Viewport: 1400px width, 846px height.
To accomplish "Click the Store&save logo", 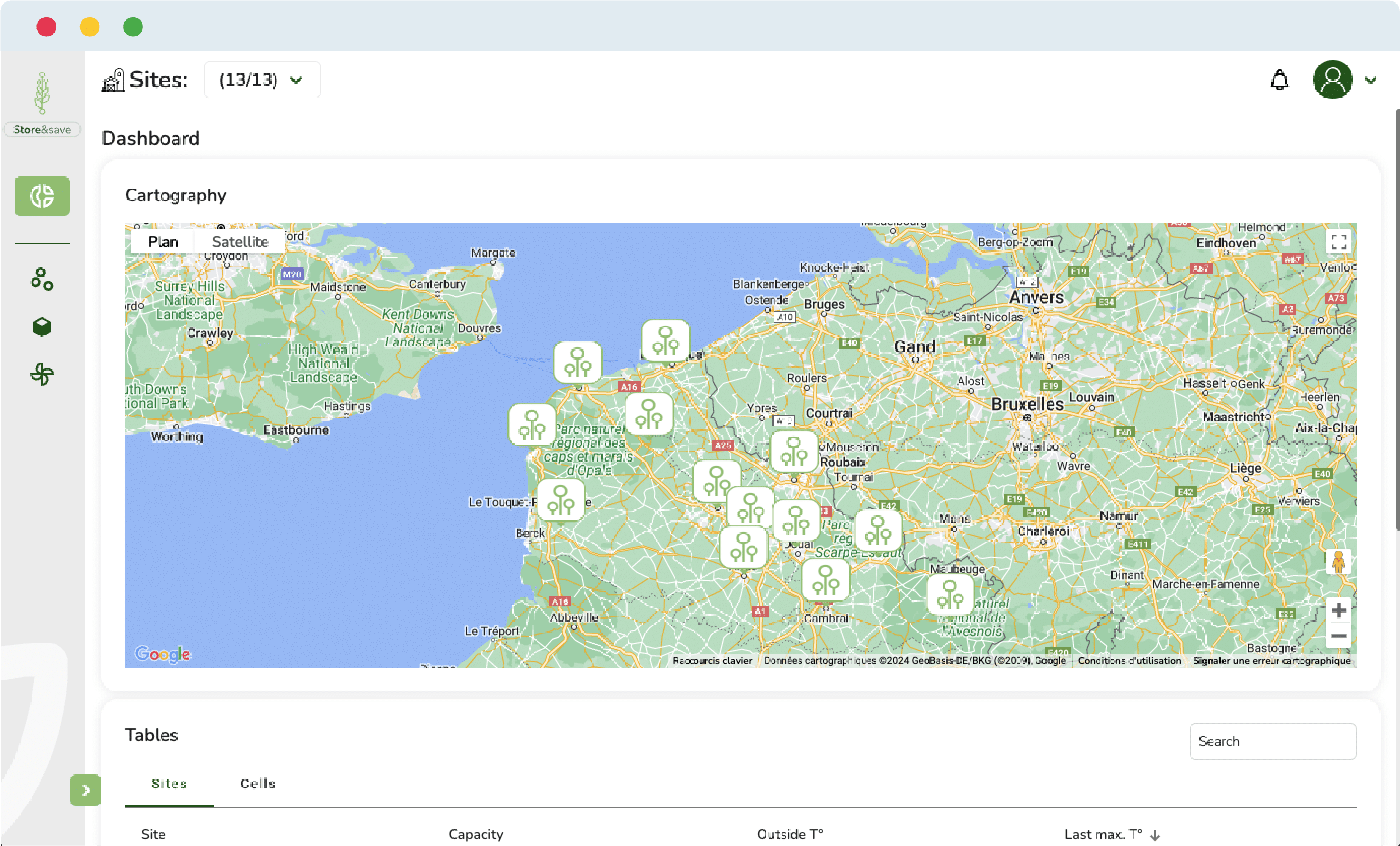I will coord(42,103).
